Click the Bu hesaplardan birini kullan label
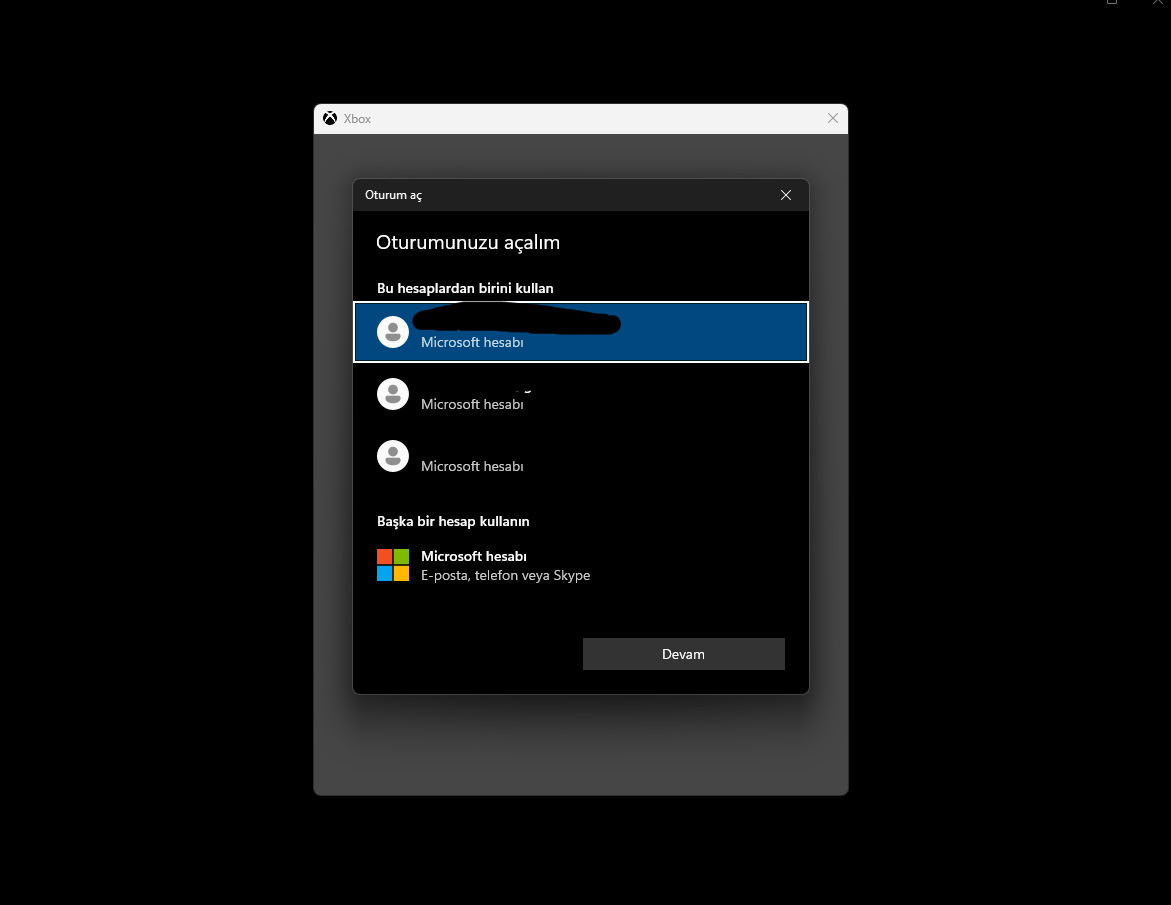The height and width of the screenshot is (905, 1171). point(465,288)
